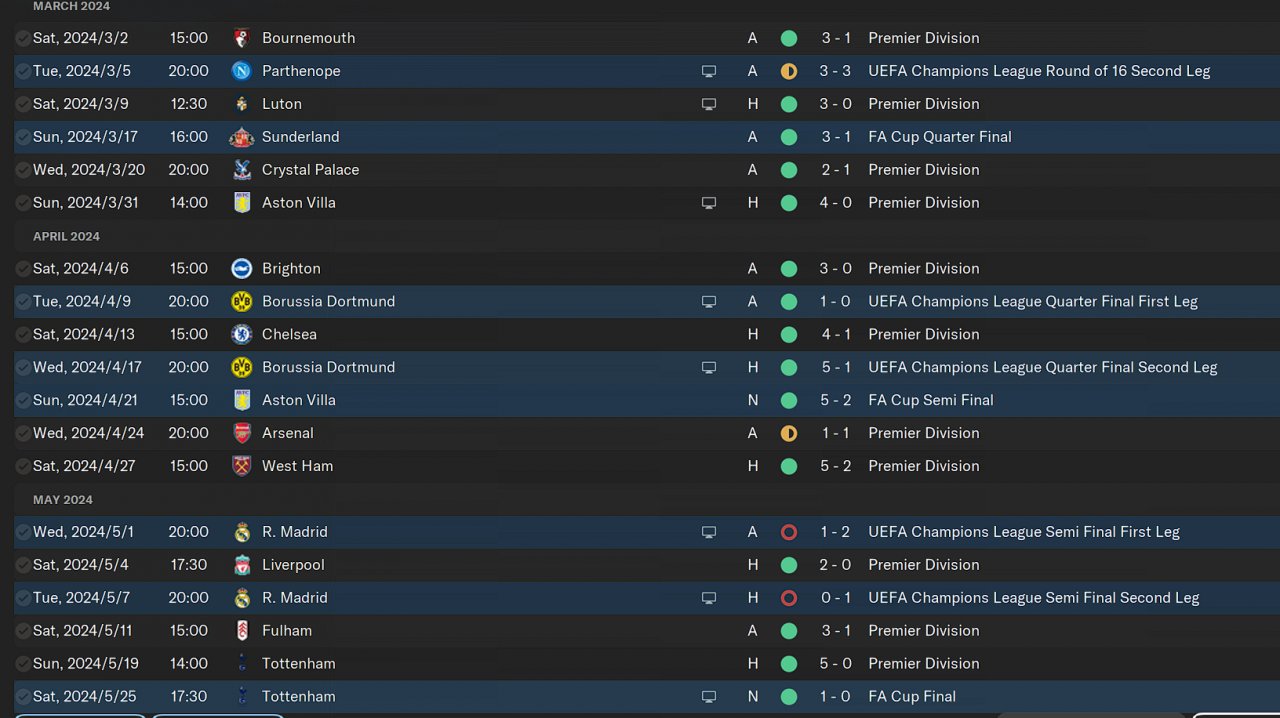Click the Borussia Dortmund badge on 2024/4/9
This screenshot has width=1280, height=718.
(x=241, y=301)
